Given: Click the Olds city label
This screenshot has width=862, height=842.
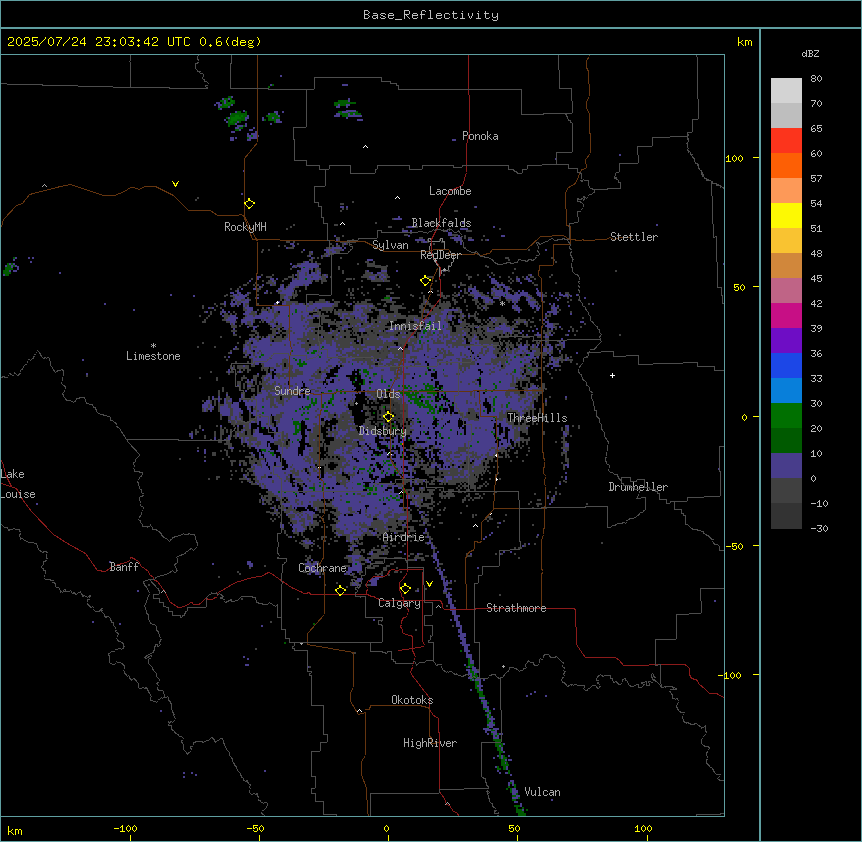Looking at the screenshot, I should [x=388, y=394].
